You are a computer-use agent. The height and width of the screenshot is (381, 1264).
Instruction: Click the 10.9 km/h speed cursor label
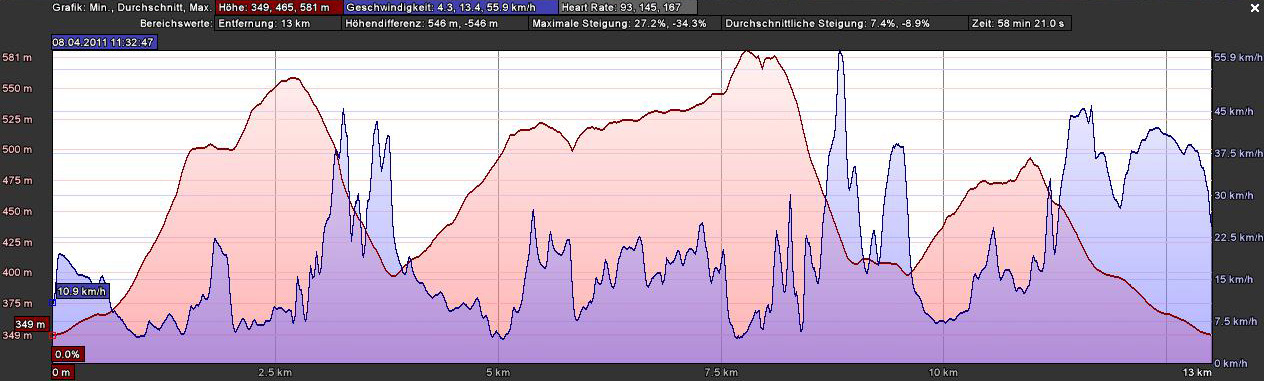coord(81,291)
